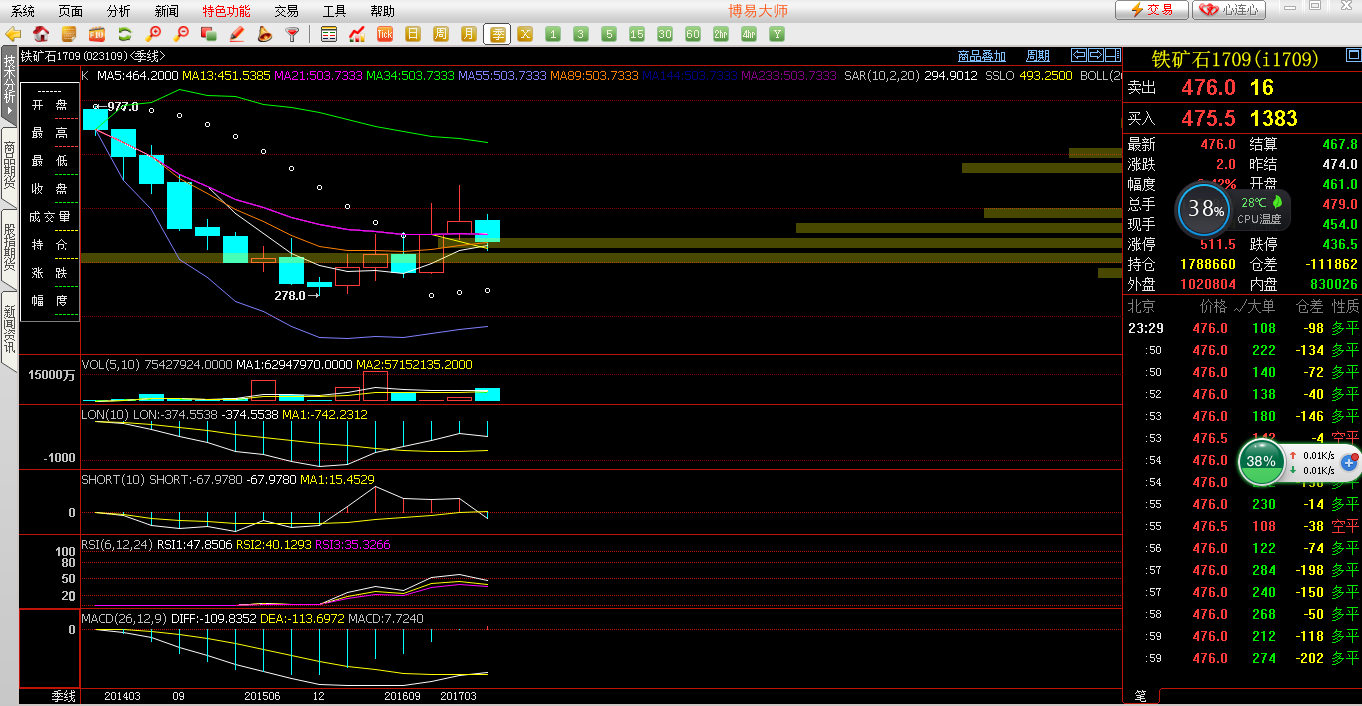The height and width of the screenshot is (706, 1362).
Task: Click the SHORT(10) indicator label
Action: pyautogui.click(x=113, y=480)
